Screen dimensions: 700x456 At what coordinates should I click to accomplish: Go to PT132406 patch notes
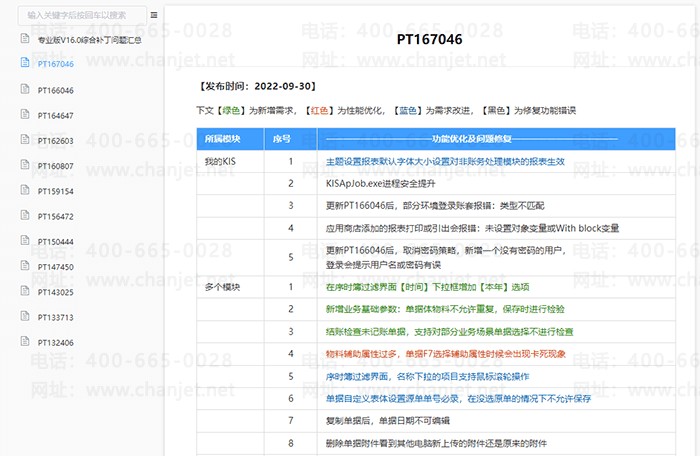click(x=56, y=343)
